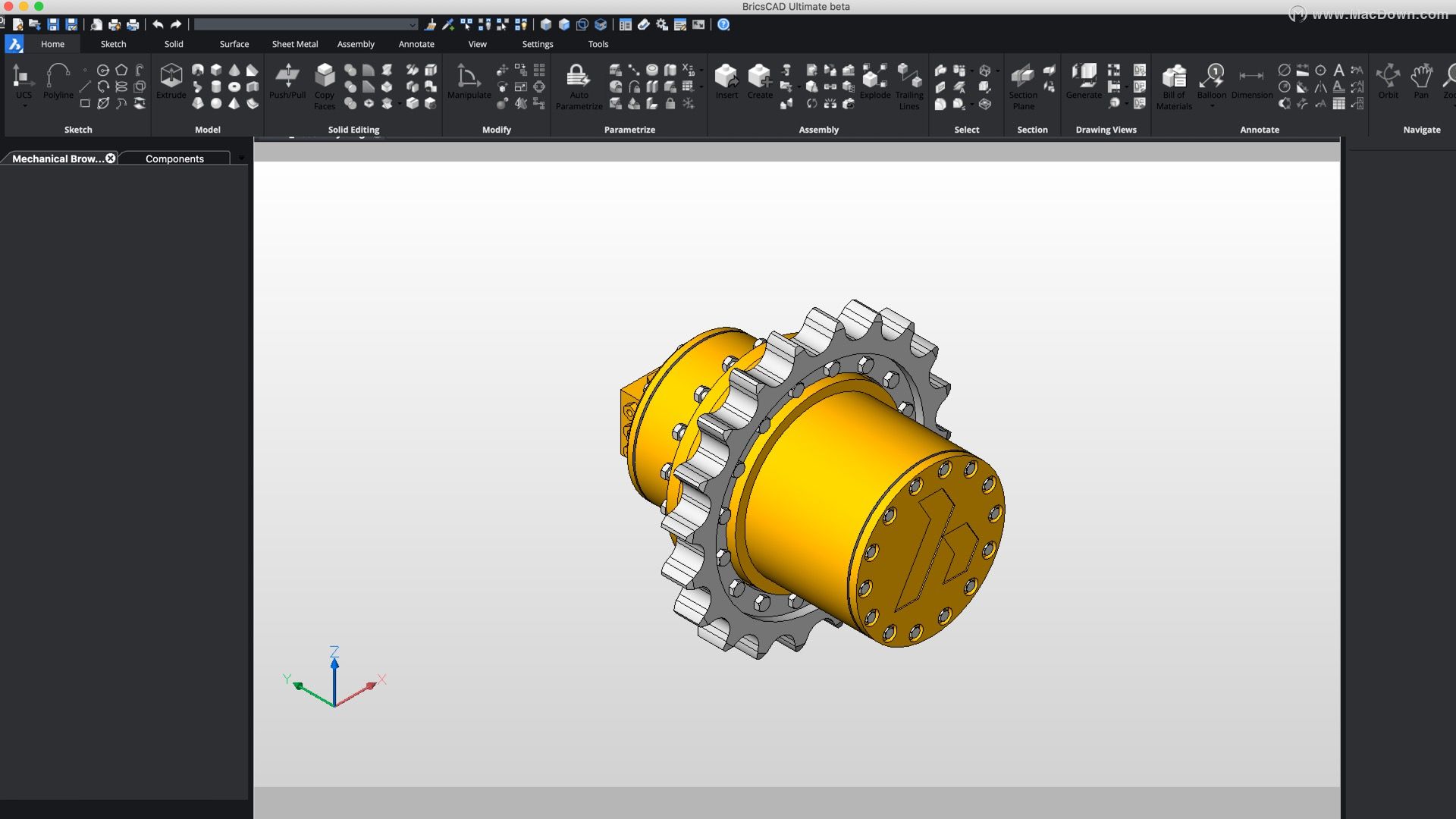
Task: Click the Explode assembly icon
Action: point(874,80)
